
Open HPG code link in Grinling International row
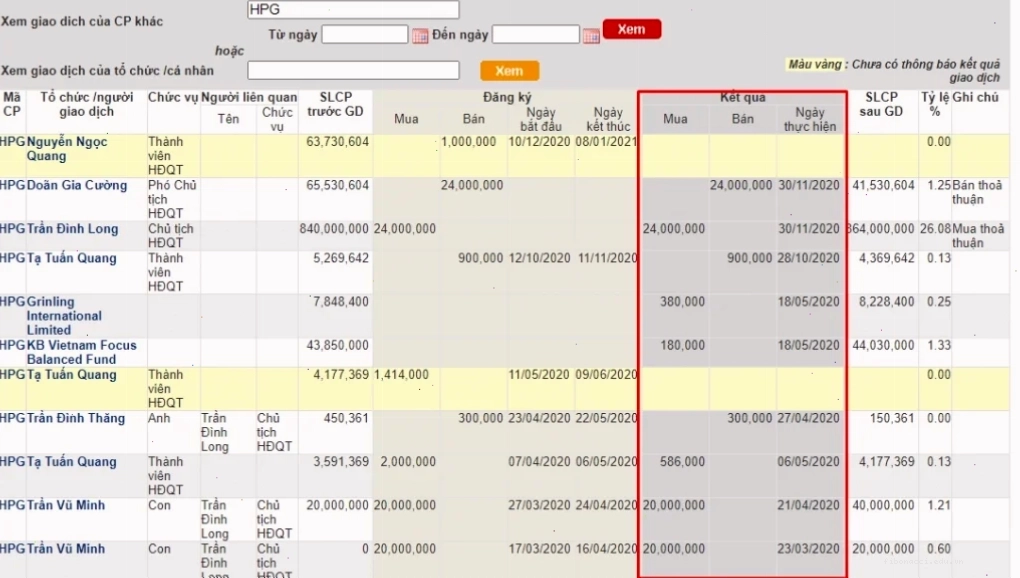point(12,302)
